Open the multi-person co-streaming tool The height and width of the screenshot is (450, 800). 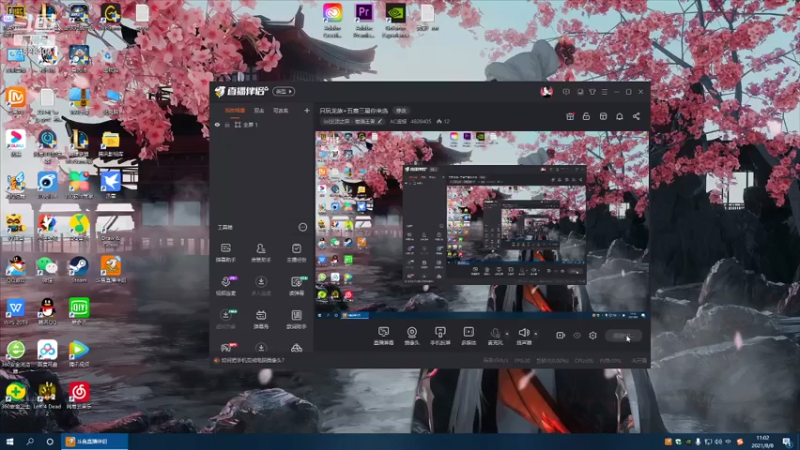[x=261, y=286]
